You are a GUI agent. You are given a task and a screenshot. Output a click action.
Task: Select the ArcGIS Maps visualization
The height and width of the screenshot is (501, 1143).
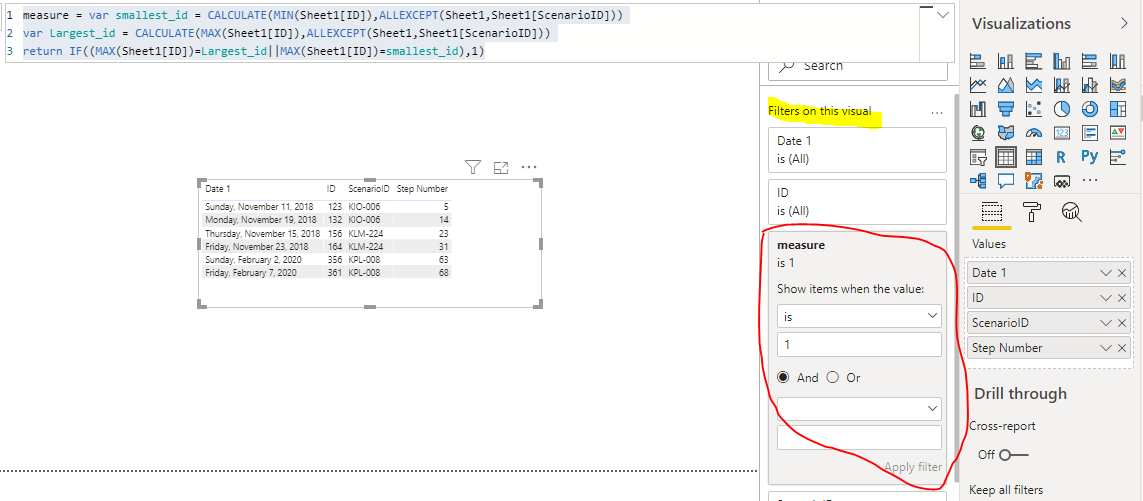click(x=1034, y=180)
